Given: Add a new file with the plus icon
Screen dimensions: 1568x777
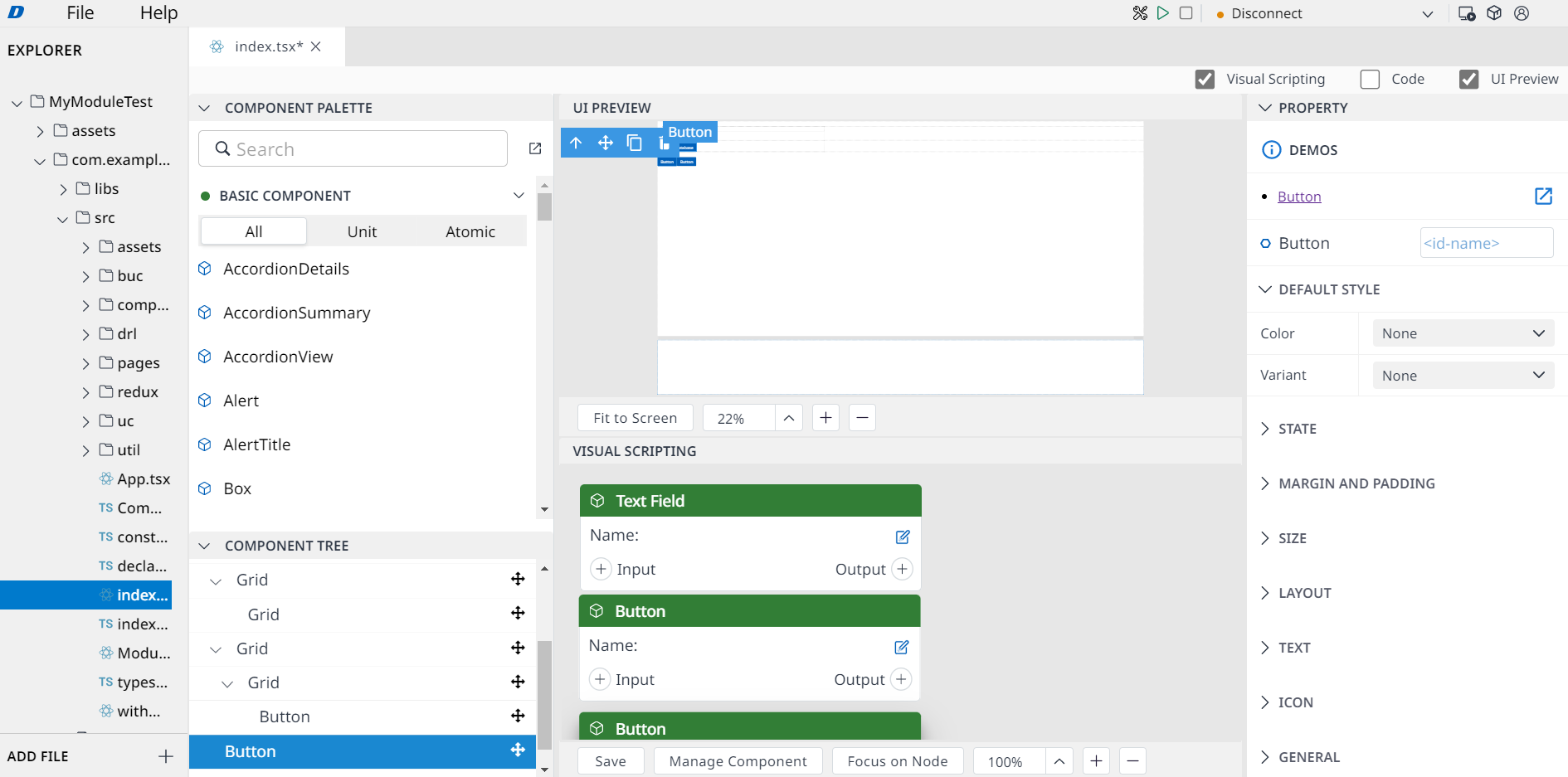Looking at the screenshot, I should click(x=166, y=756).
